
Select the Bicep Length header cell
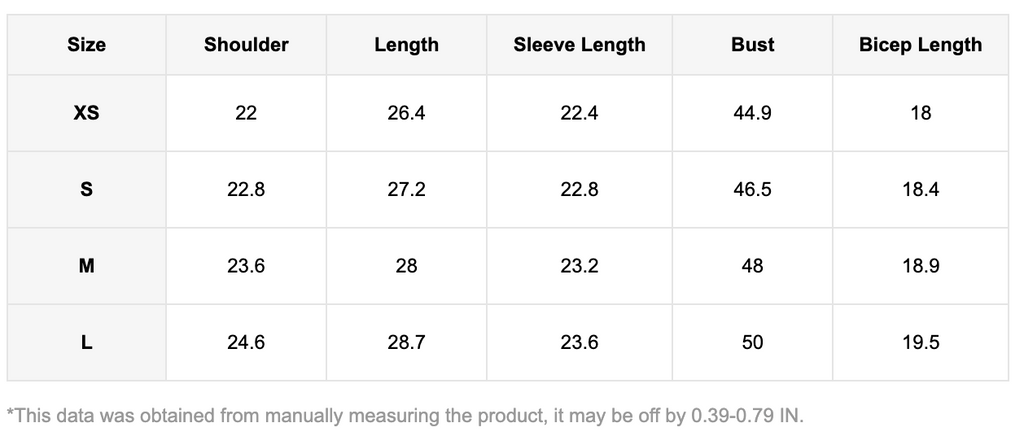point(920,45)
